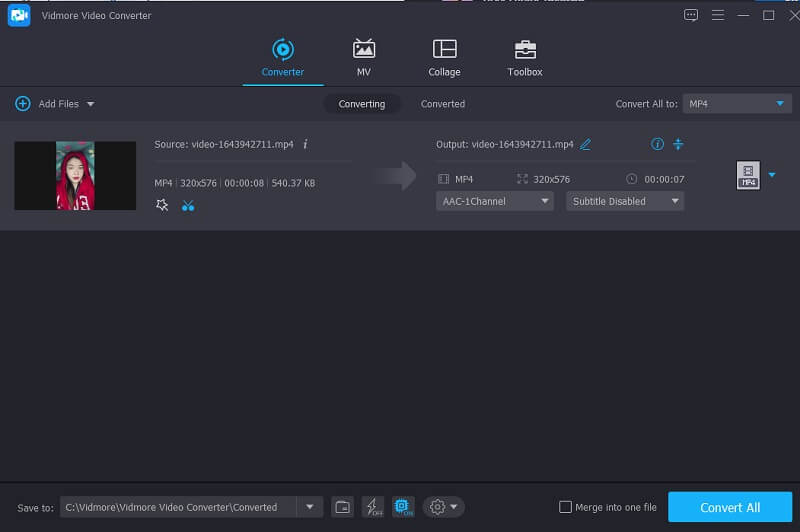Toggle the hardware acceleration lightning icon
The height and width of the screenshot is (532, 800).
point(372,507)
